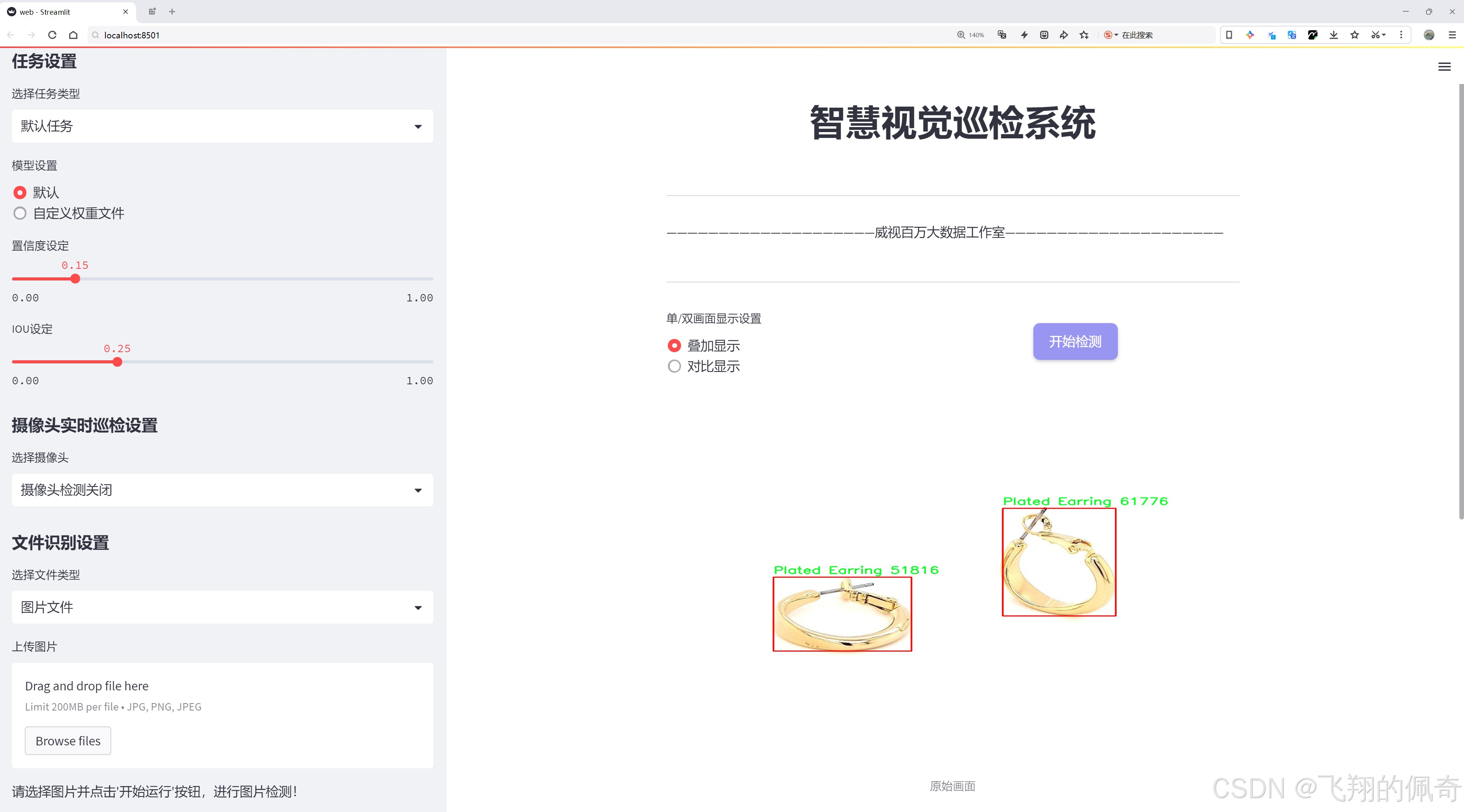Screen dimensions: 1464x812
Task: Open the downloads arrow icon
Action: pyautogui.click(x=1333, y=35)
